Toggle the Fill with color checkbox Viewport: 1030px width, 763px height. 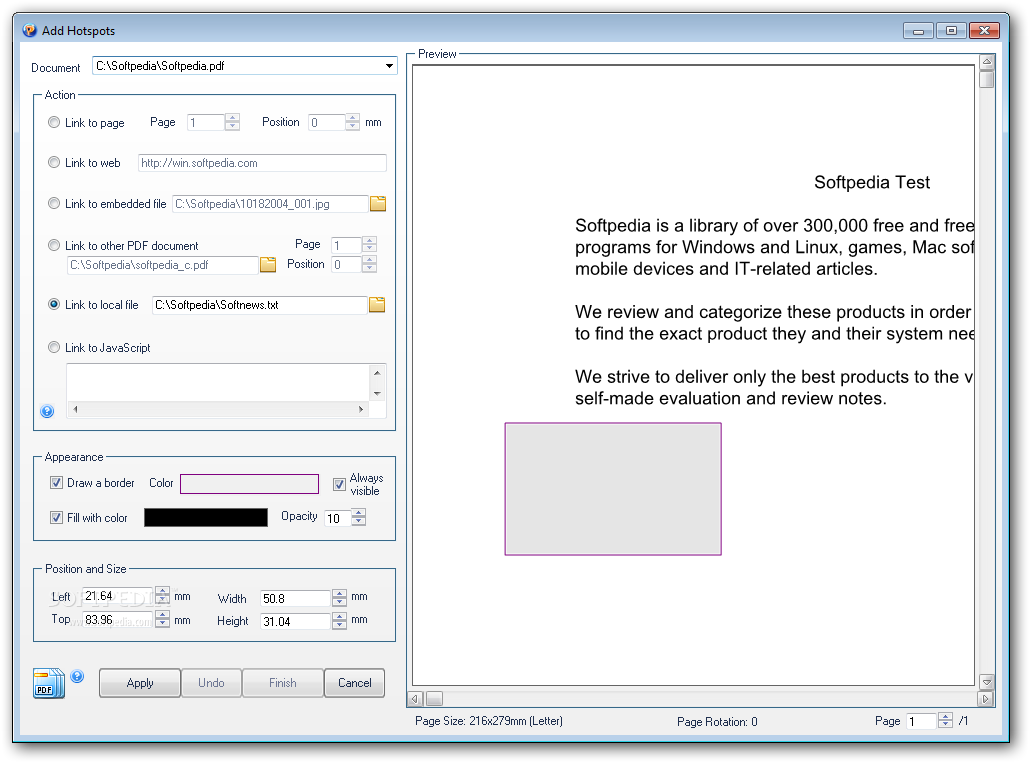pyautogui.click(x=56, y=517)
